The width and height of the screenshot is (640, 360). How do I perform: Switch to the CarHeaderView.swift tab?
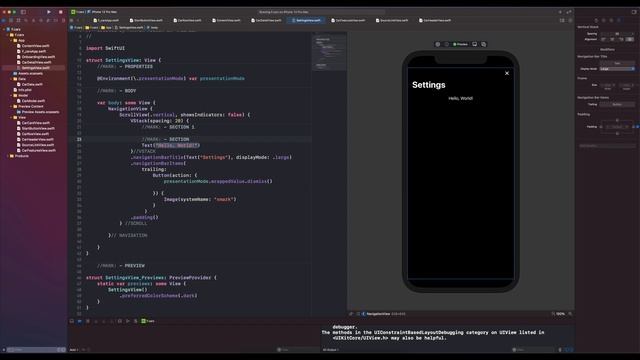point(435,20)
